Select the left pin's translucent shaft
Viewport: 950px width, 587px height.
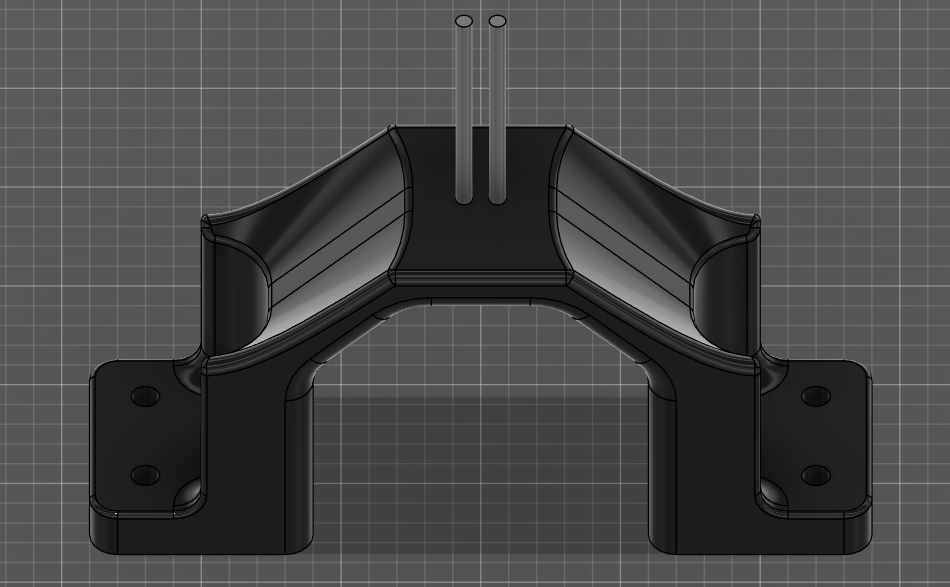[464, 110]
